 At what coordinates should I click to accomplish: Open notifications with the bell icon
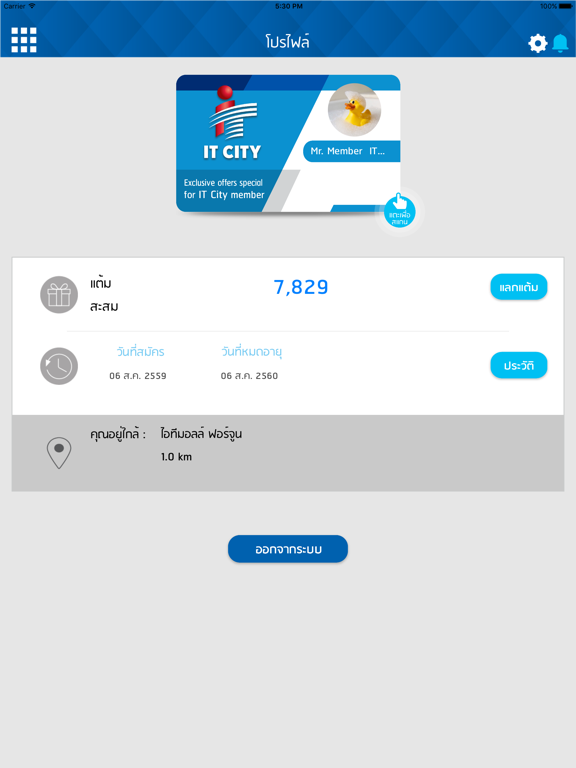(560, 43)
